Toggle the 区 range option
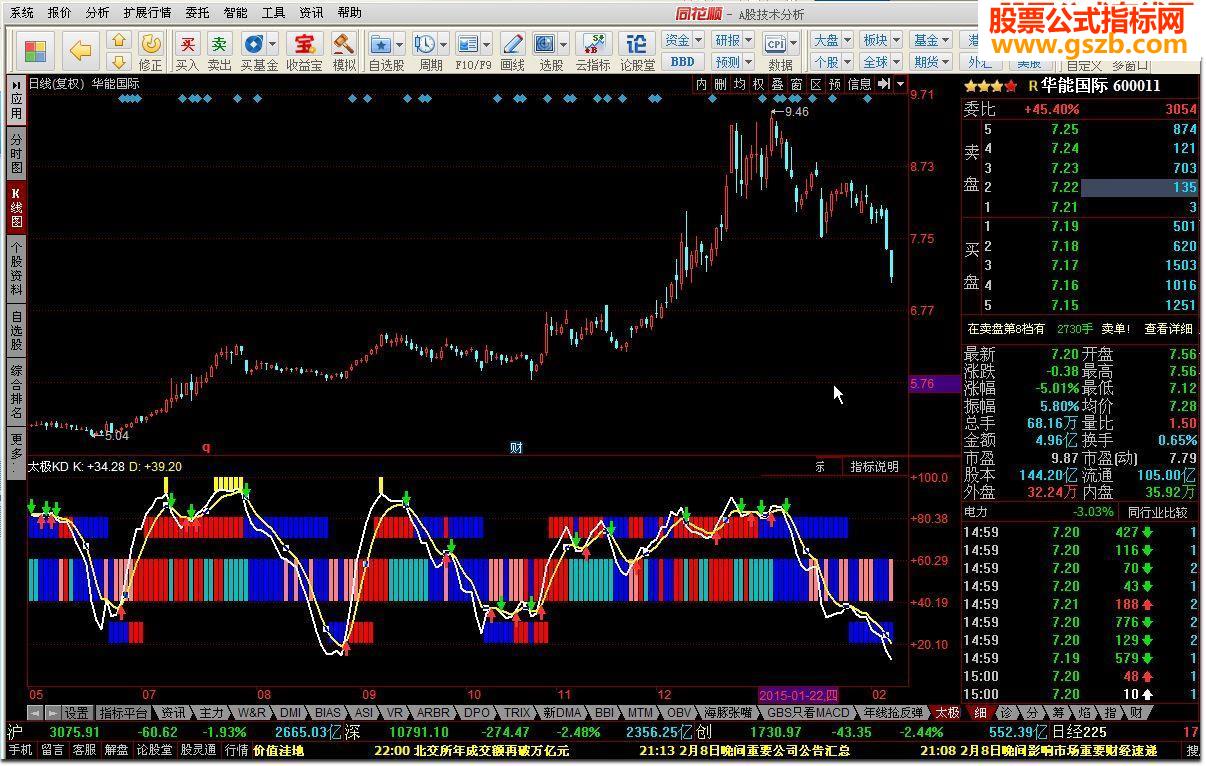 pyautogui.click(x=816, y=85)
